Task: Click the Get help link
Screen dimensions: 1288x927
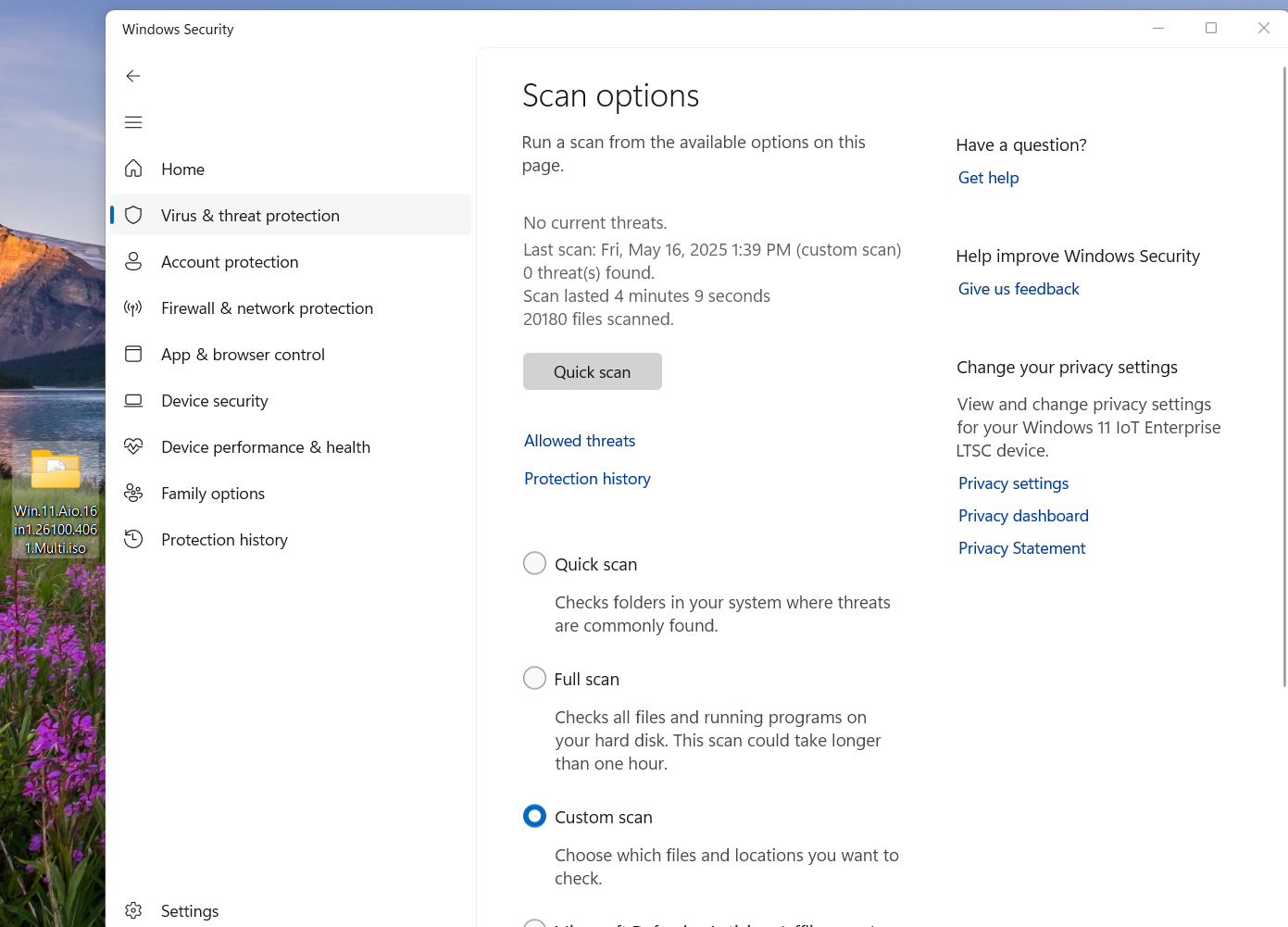Action: [988, 178]
